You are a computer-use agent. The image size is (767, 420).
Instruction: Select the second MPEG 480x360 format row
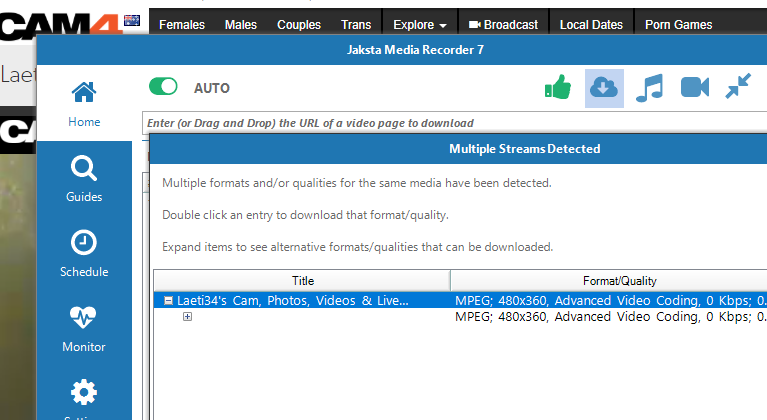click(x=460, y=317)
